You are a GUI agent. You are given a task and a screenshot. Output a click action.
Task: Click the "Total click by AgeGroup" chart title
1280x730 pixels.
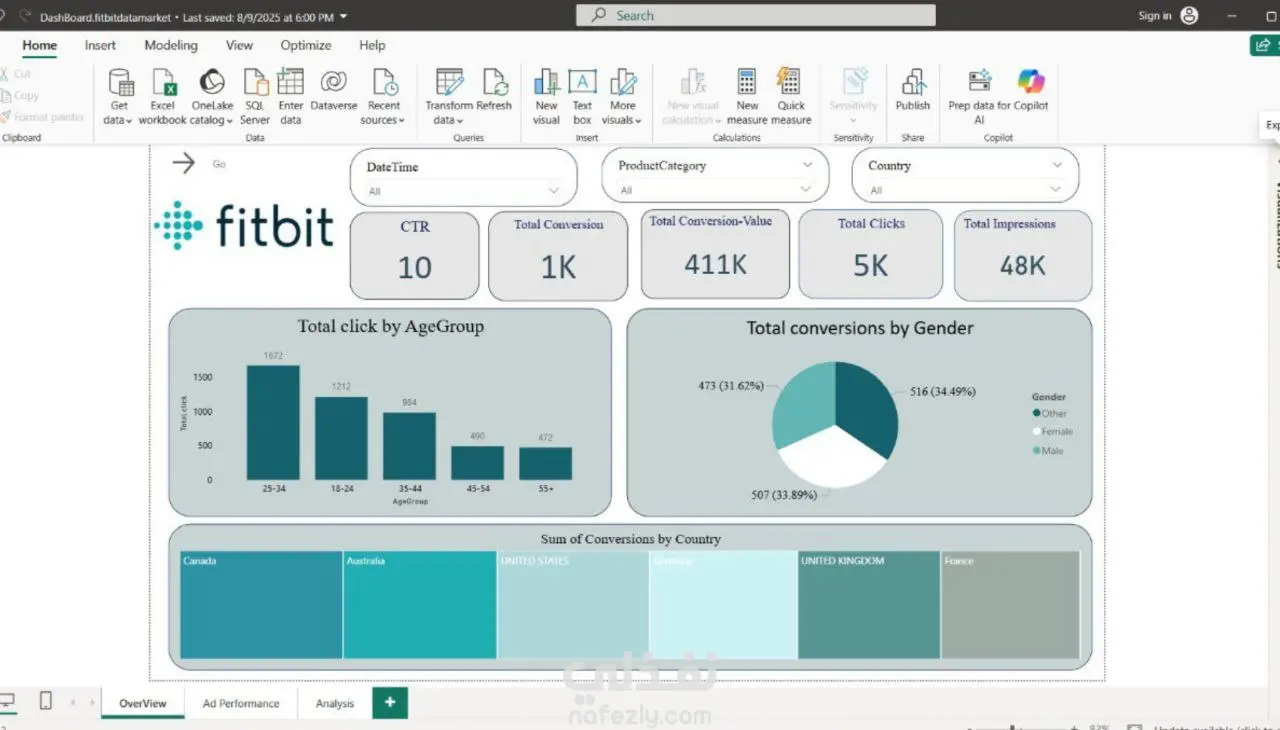tap(390, 326)
